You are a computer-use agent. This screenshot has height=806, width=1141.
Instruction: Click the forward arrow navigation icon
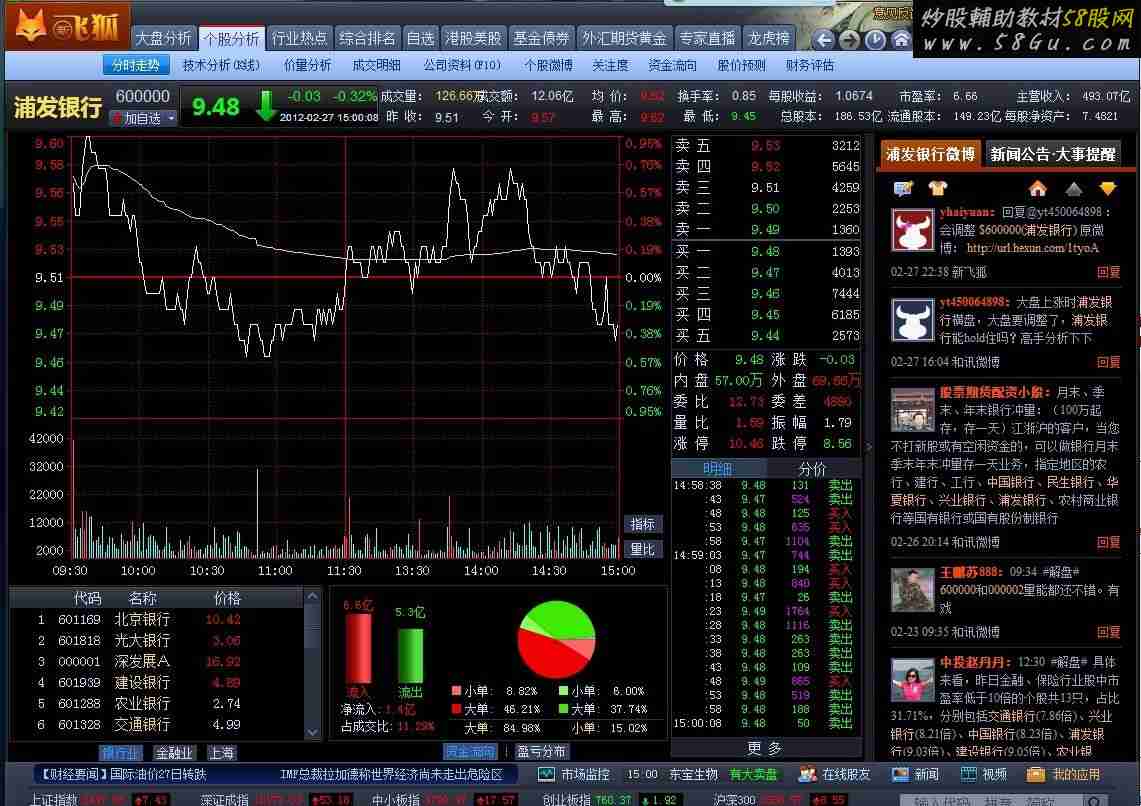tap(849, 39)
